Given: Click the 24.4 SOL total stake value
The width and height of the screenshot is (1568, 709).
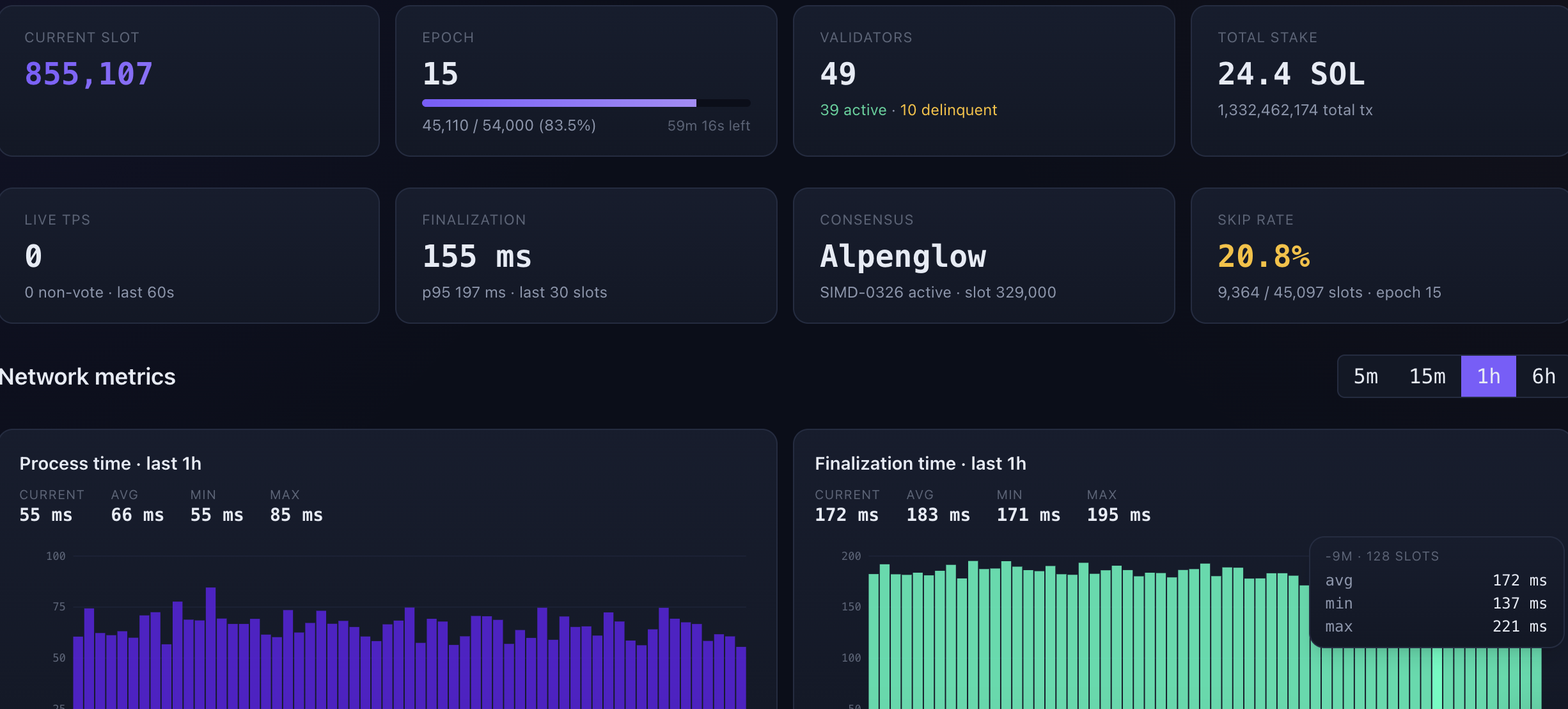Looking at the screenshot, I should 1291,74.
